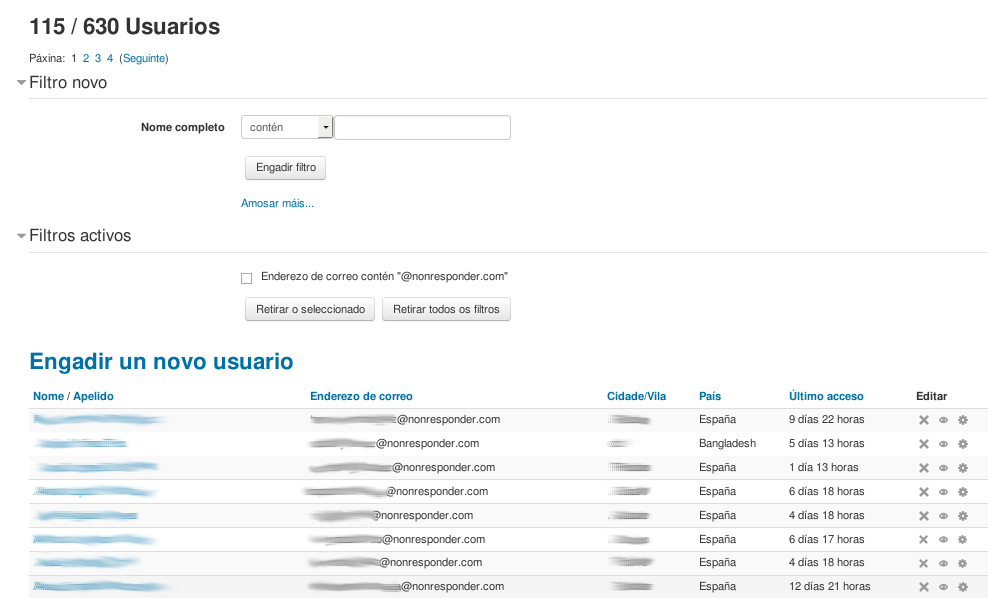Delete user with last access 6 días 17 horas
This screenshot has width=988, height=598.
tap(924, 540)
